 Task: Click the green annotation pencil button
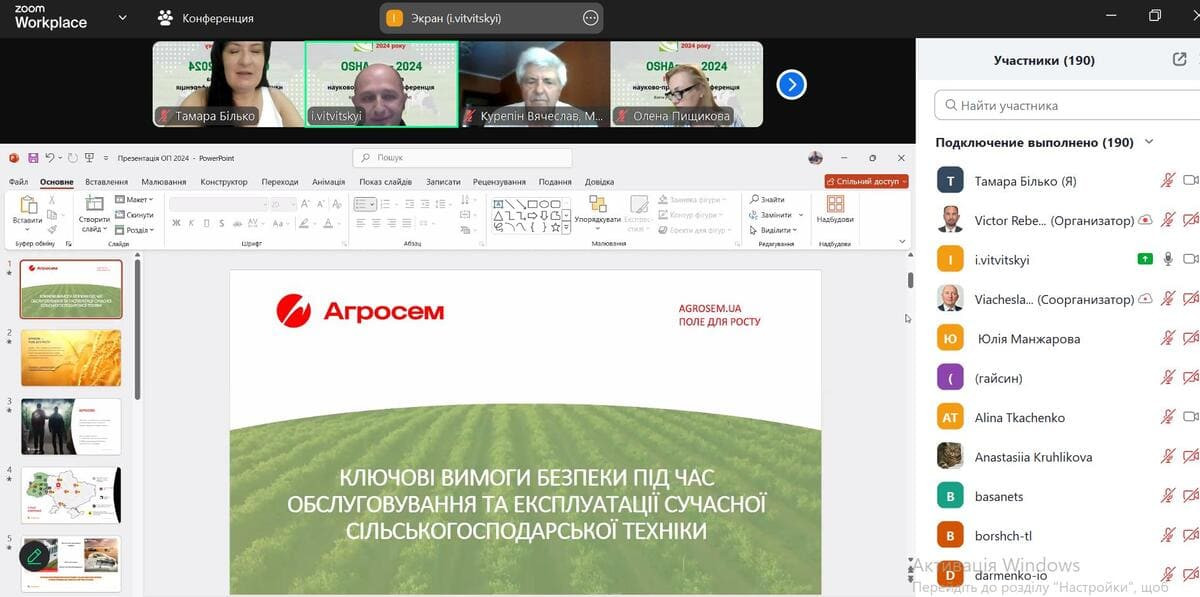coord(34,556)
